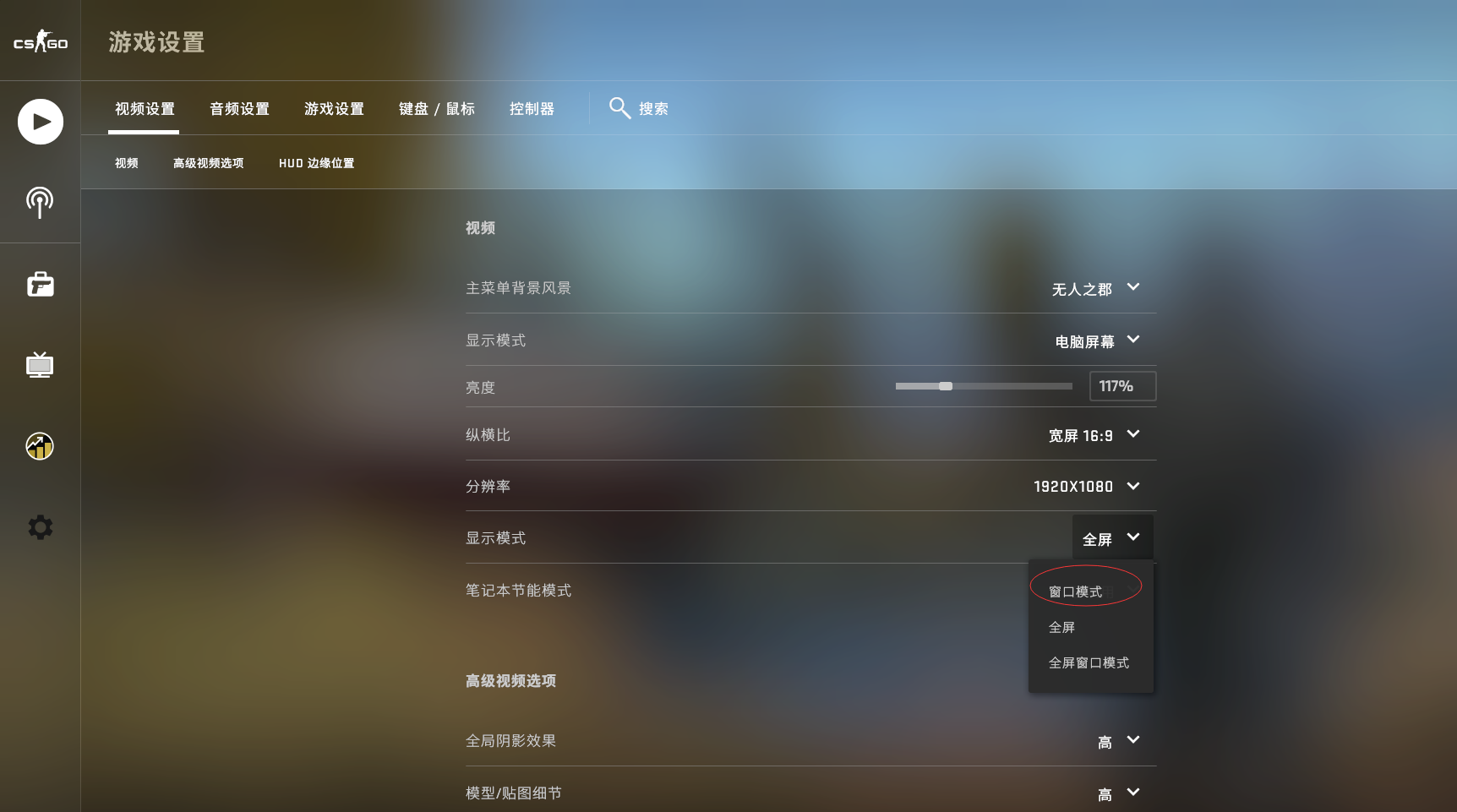Image resolution: width=1457 pixels, height=812 pixels.
Task: Jump to the HUD 边缘位置 section link
Action: 316,163
